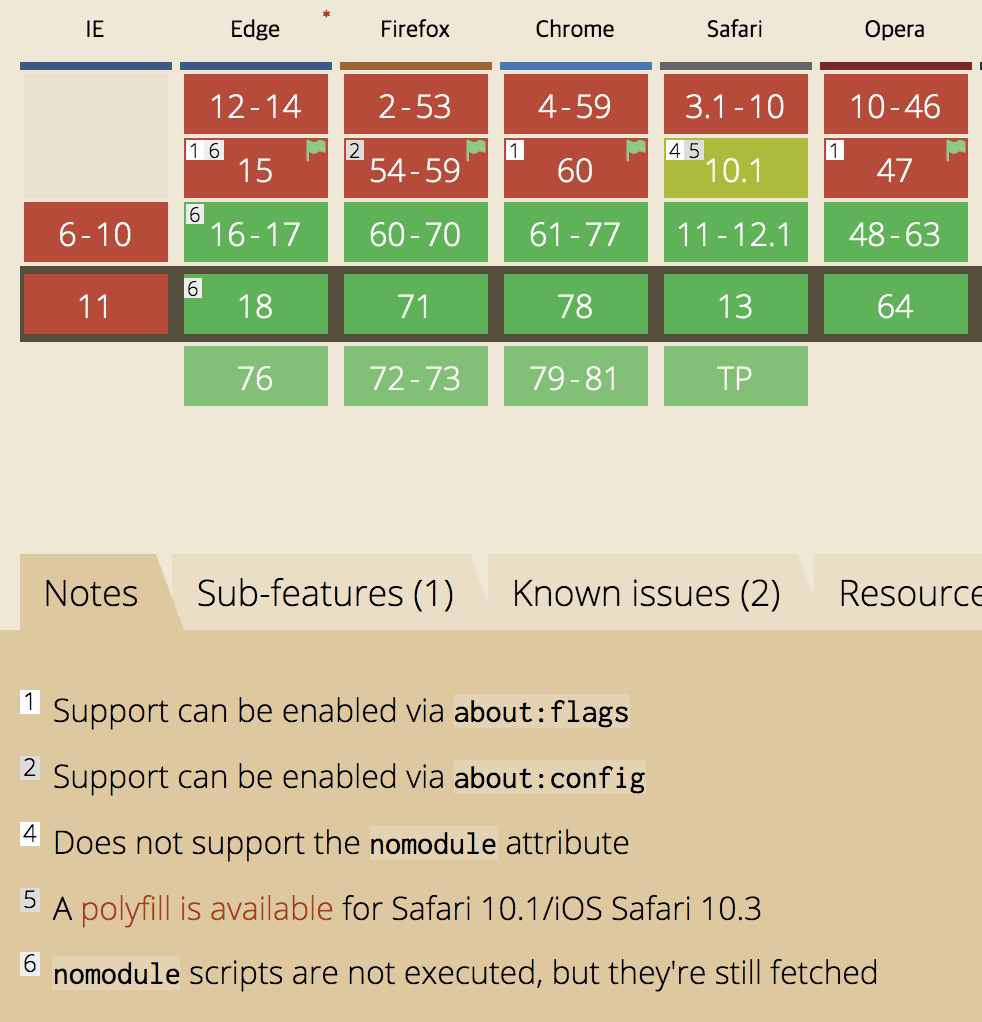Switch to the Notes tab
This screenshot has width=982, height=1022.
click(x=91, y=593)
